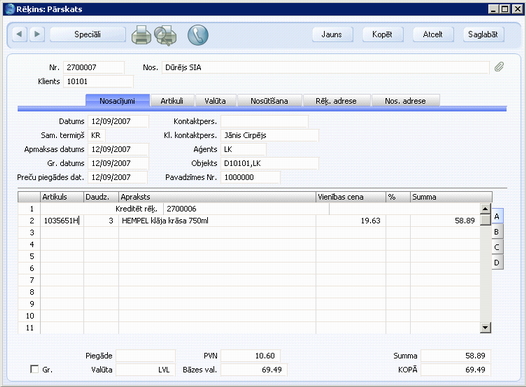The width and height of the screenshot is (526, 387).
Task: Click the Atcelt button
Action: (433, 34)
